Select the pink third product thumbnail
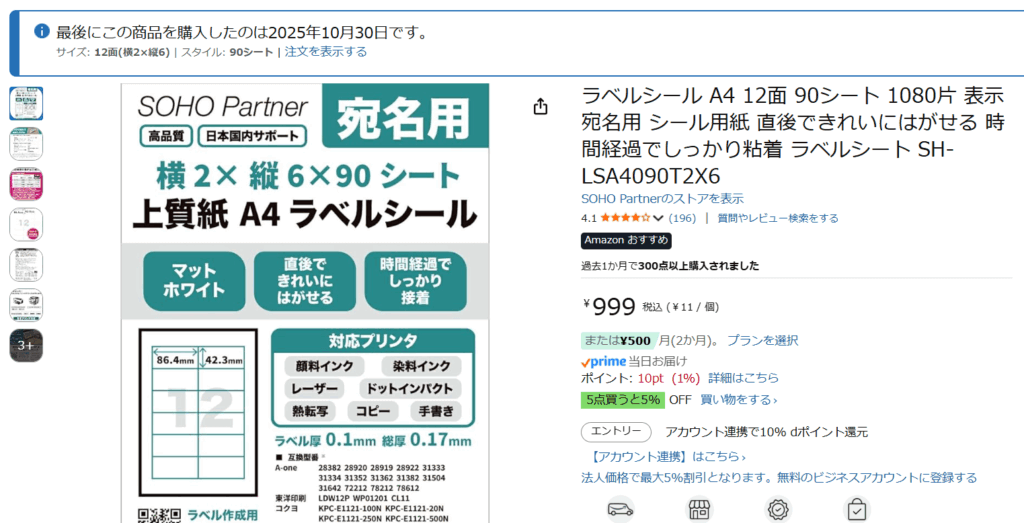 tap(26, 184)
